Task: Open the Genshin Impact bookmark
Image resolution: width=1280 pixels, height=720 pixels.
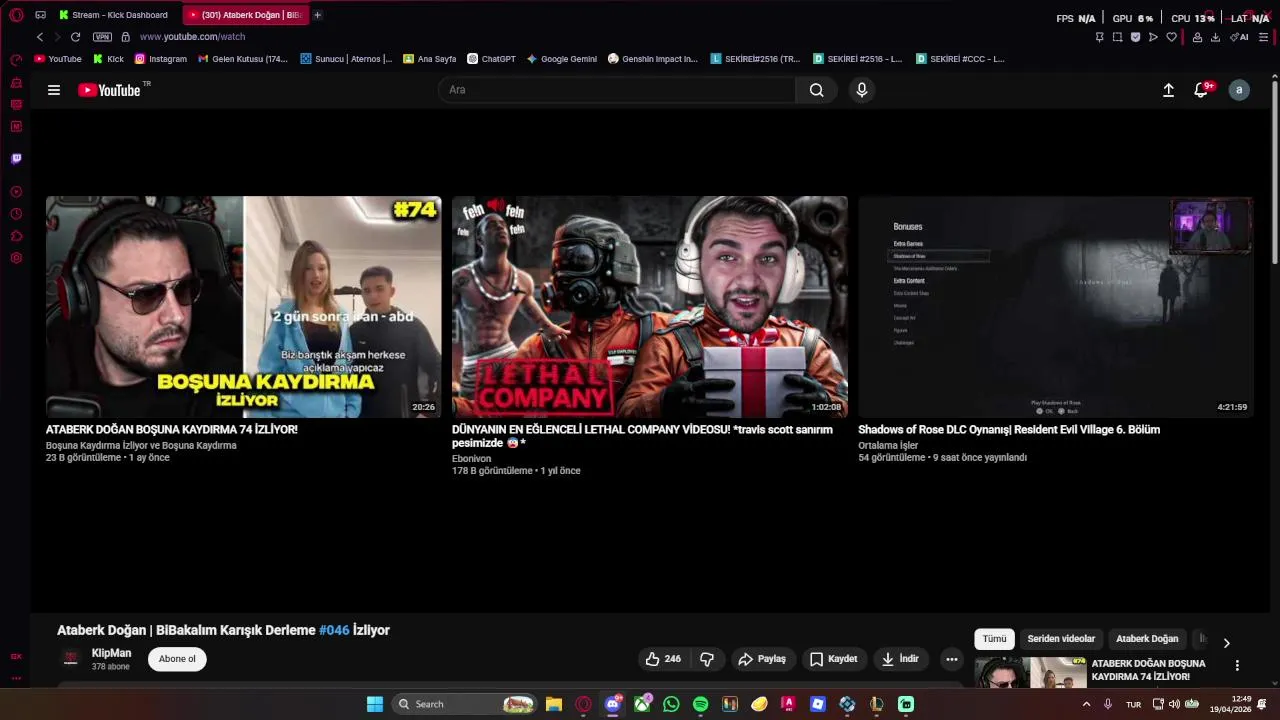Action: (x=653, y=59)
